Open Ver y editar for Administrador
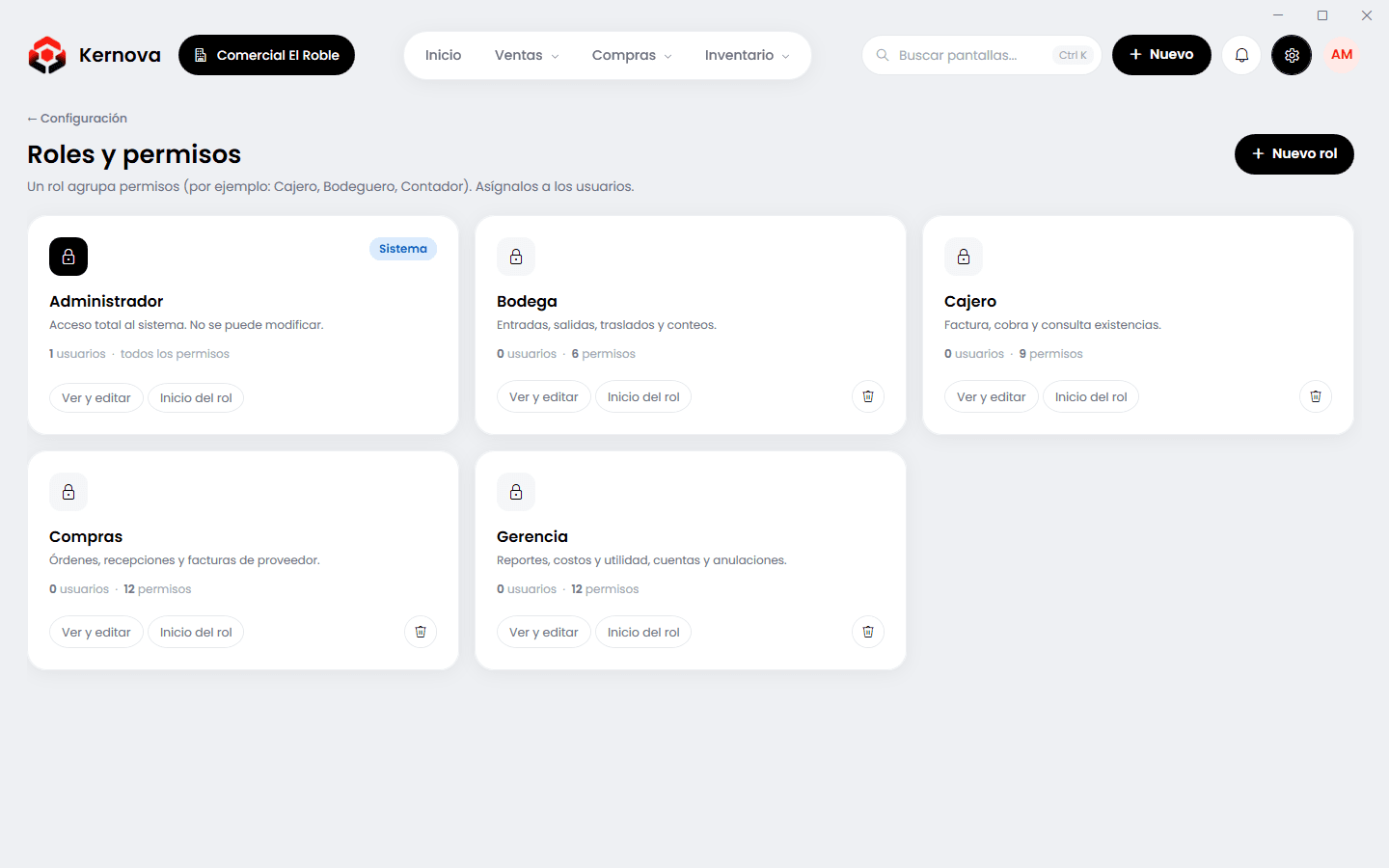Image resolution: width=1389 pixels, height=868 pixels. [96, 397]
